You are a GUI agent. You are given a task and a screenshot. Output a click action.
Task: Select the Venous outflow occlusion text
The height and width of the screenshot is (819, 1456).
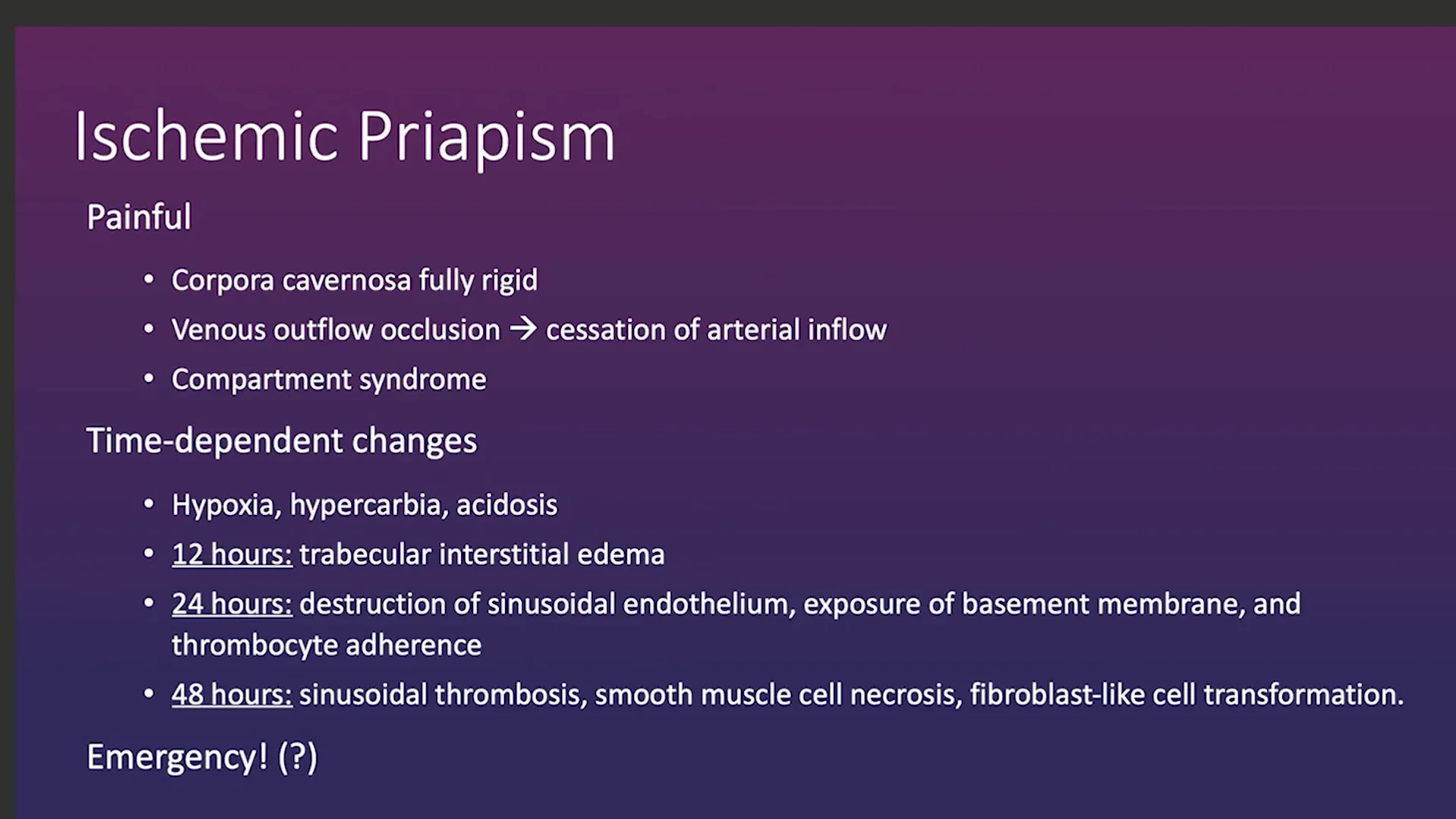pyautogui.click(x=336, y=329)
